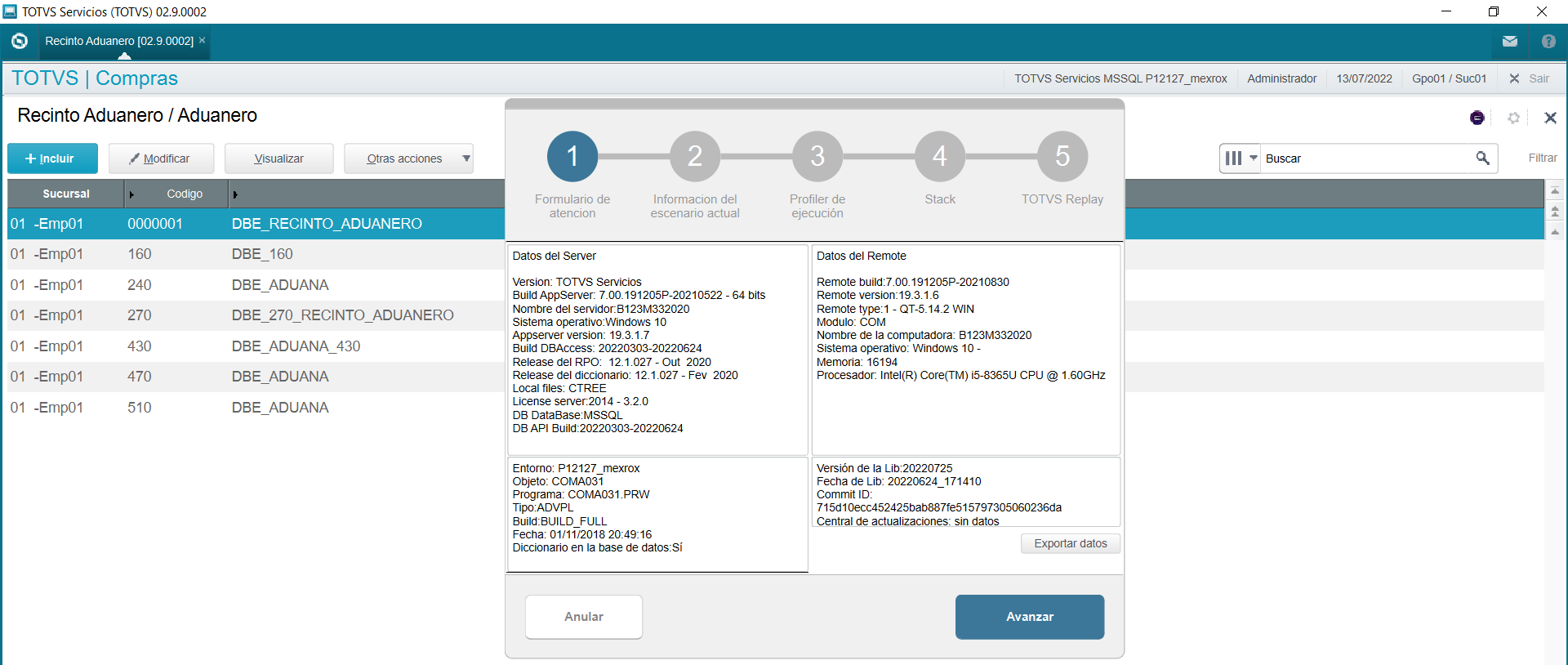Image resolution: width=1568 pixels, height=665 pixels.
Task: Go to step 1 Formulario de atencion
Action: [x=572, y=156]
